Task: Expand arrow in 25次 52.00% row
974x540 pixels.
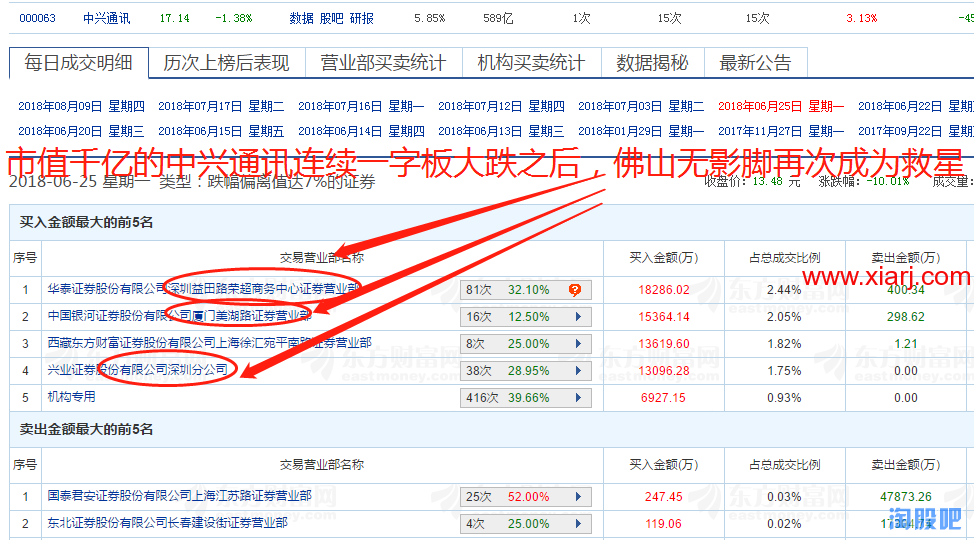Action: pos(578,497)
